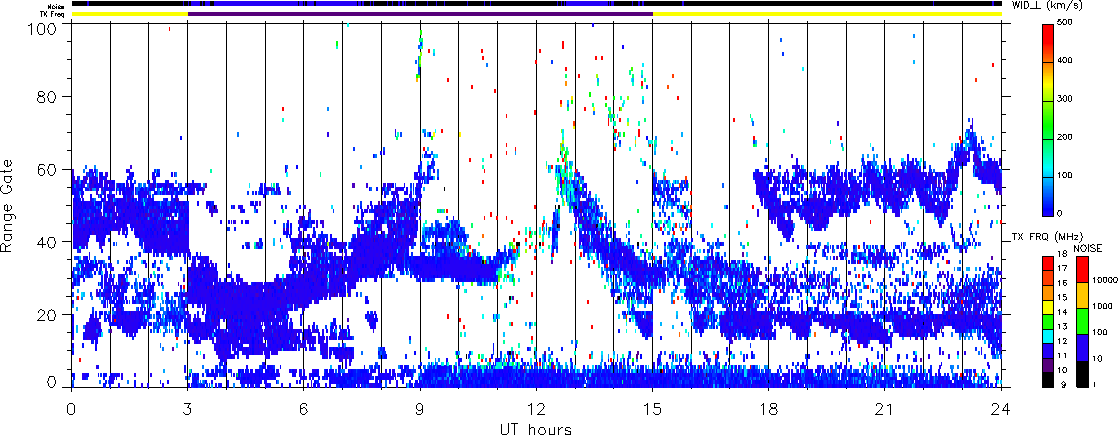Click the yellow block in TX FRQ color bar

pyautogui.click(x=1047, y=307)
